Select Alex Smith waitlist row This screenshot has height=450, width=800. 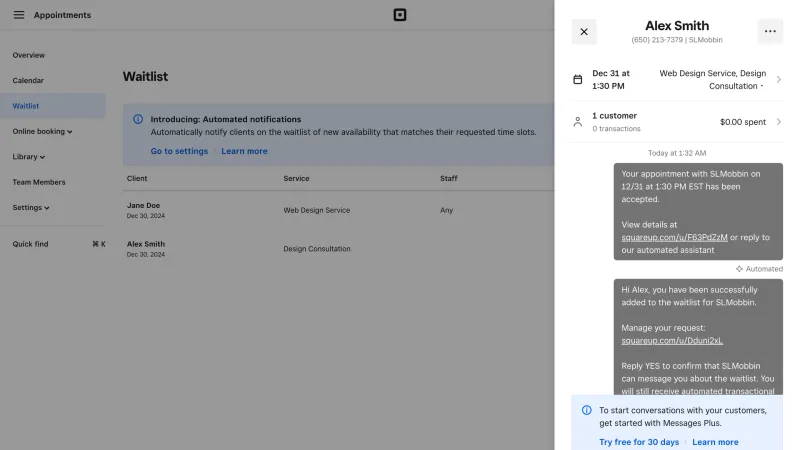coord(338,249)
